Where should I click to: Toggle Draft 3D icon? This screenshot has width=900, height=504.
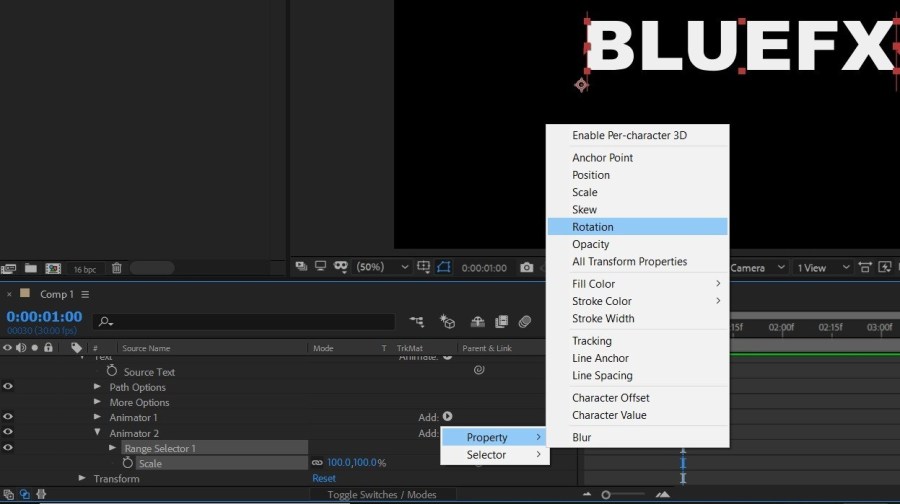click(x=447, y=321)
